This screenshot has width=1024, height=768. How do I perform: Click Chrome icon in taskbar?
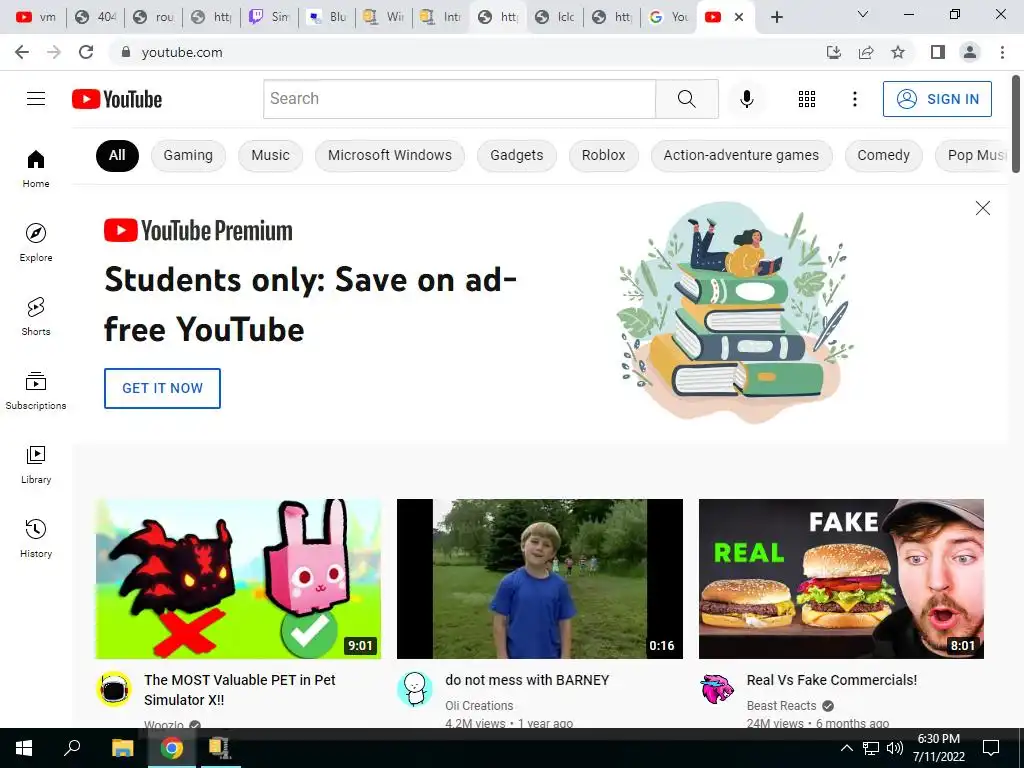coord(171,748)
